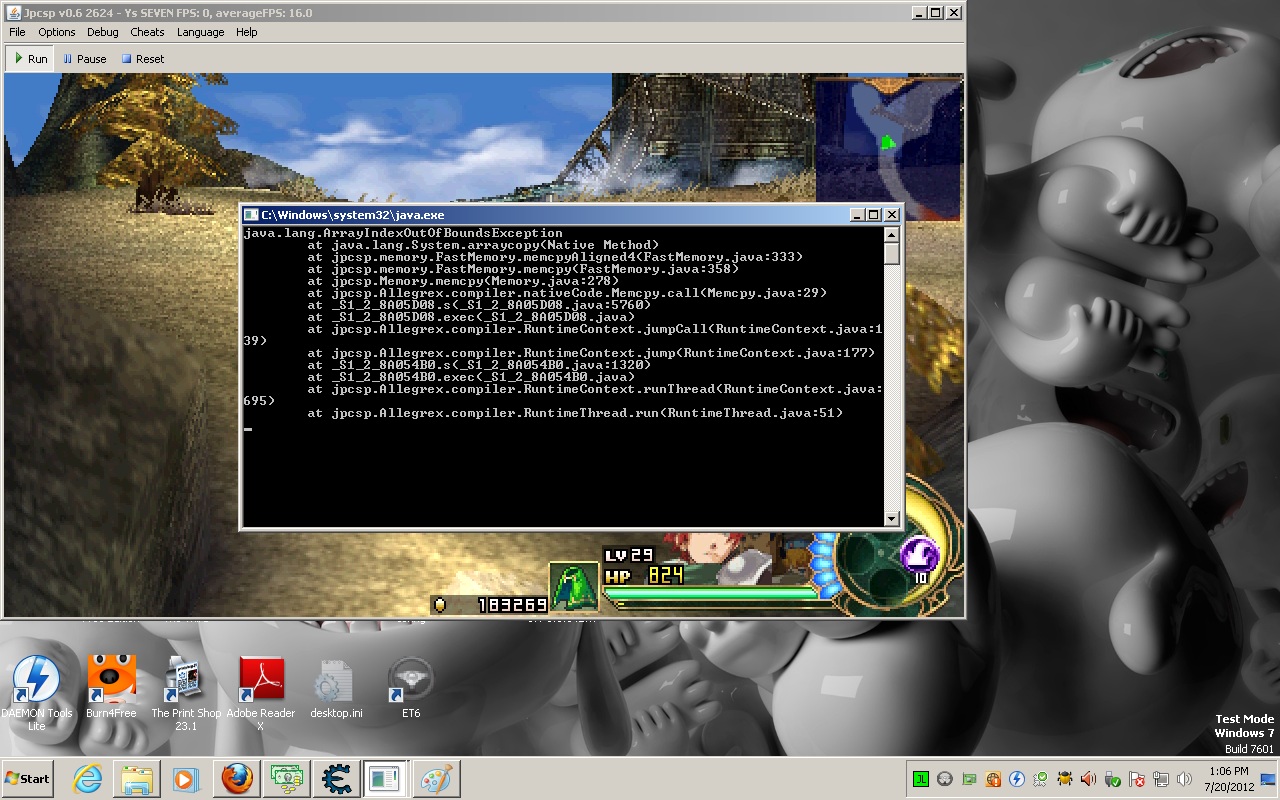Open the Language dropdown menu

(200, 32)
